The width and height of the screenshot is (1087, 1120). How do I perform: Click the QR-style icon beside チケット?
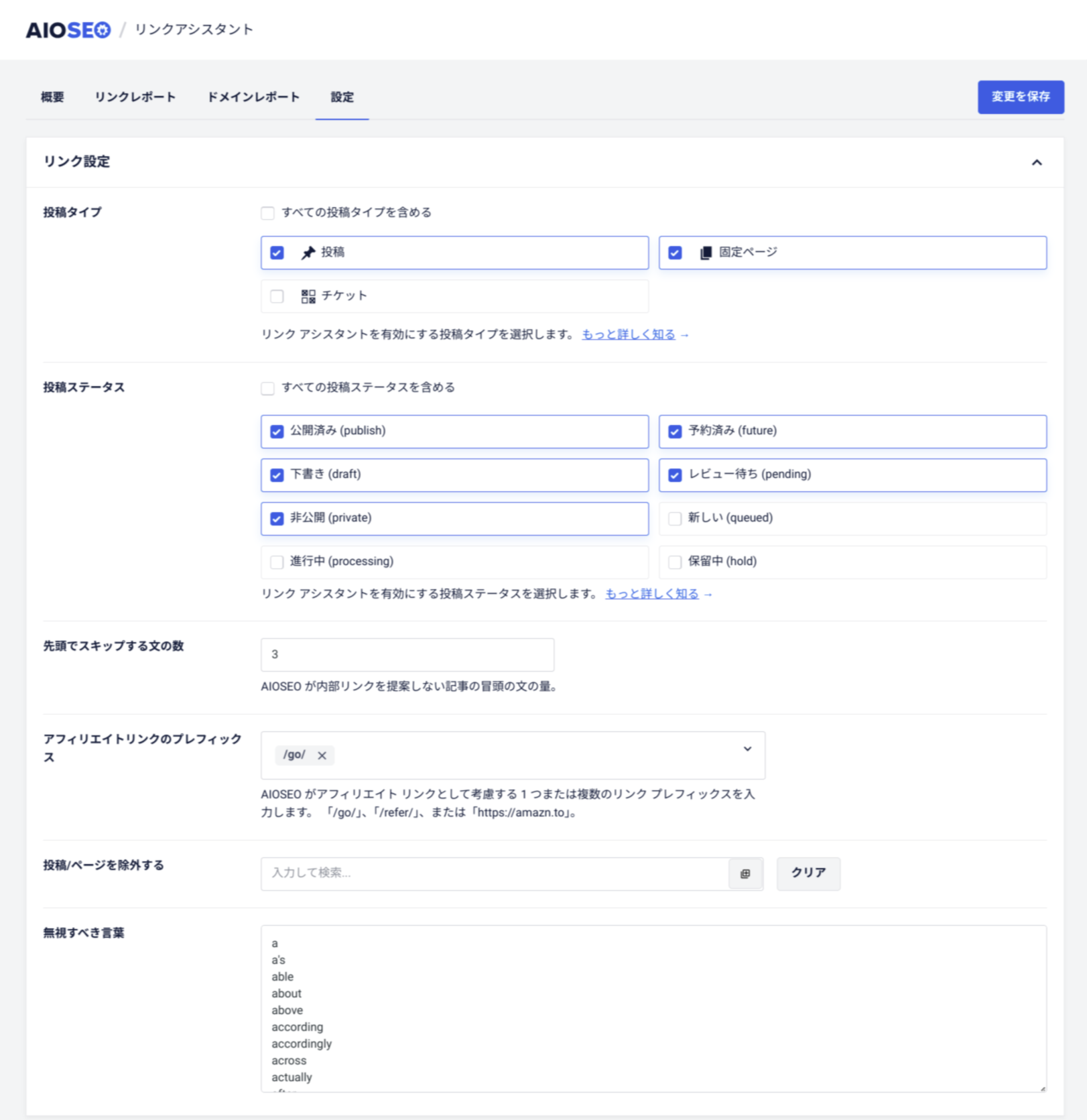(x=308, y=296)
